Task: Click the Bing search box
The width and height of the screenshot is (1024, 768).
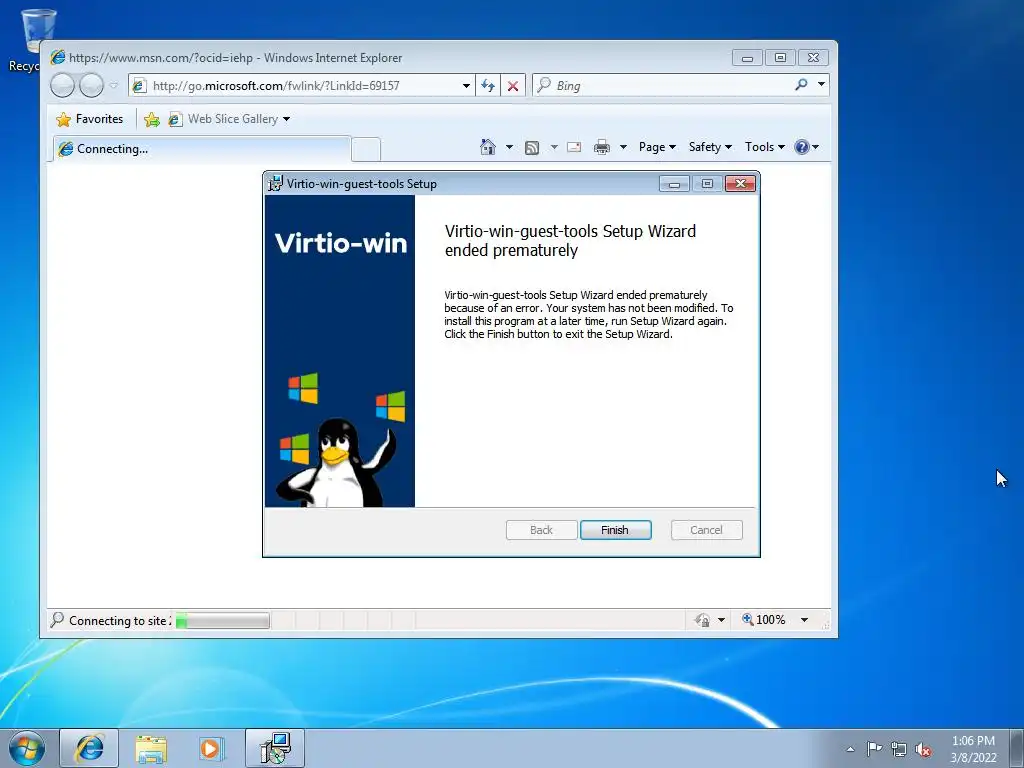Action: [x=663, y=86]
